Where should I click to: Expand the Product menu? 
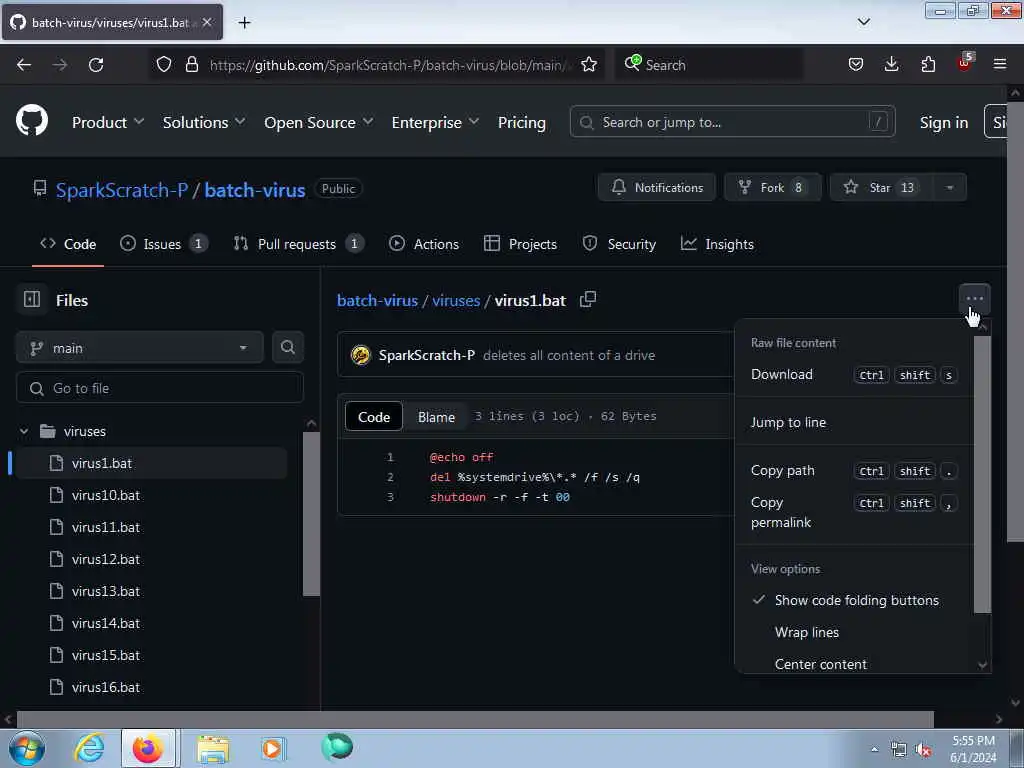coord(108,122)
